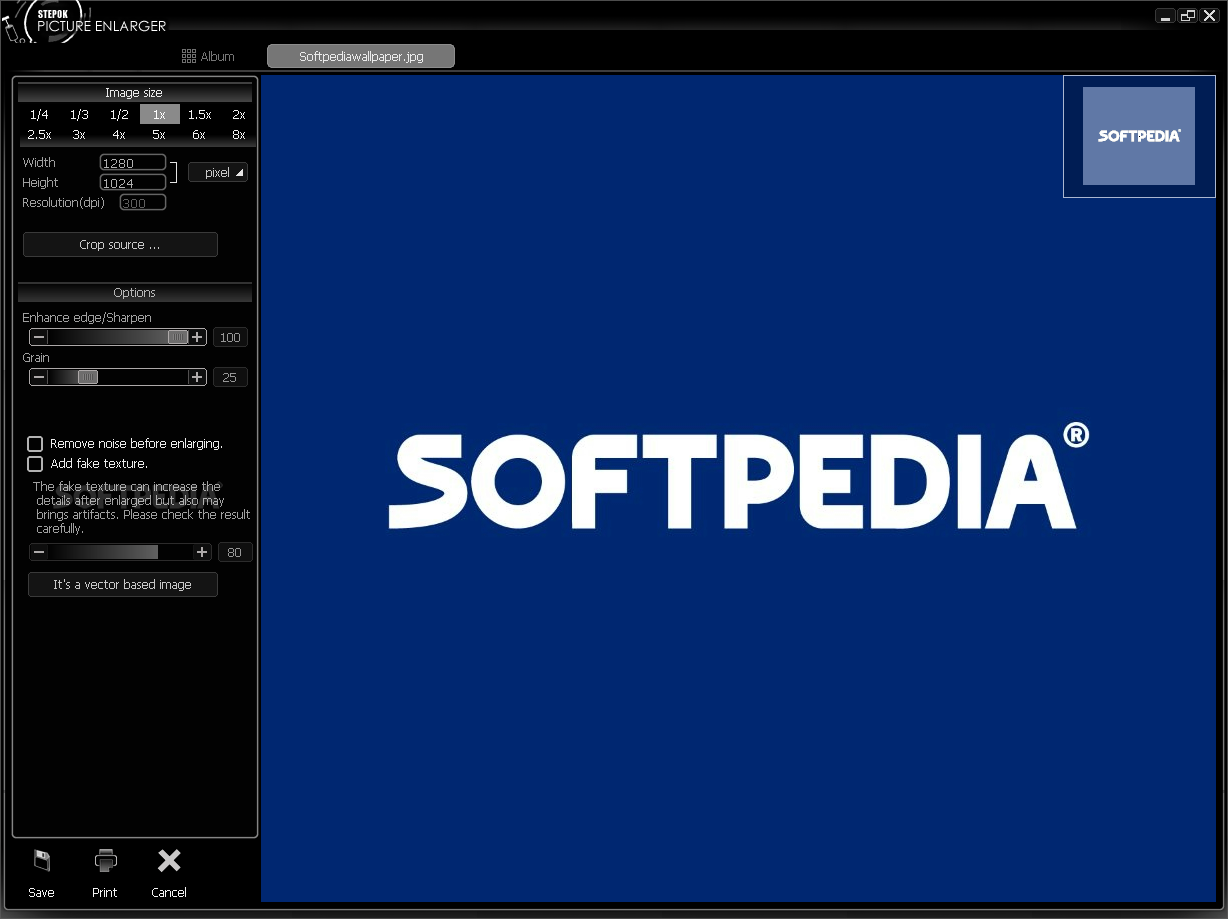Select the 1/2 image size
Image resolution: width=1228 pixels, height=919 pixels.
[x=119, y=115]
